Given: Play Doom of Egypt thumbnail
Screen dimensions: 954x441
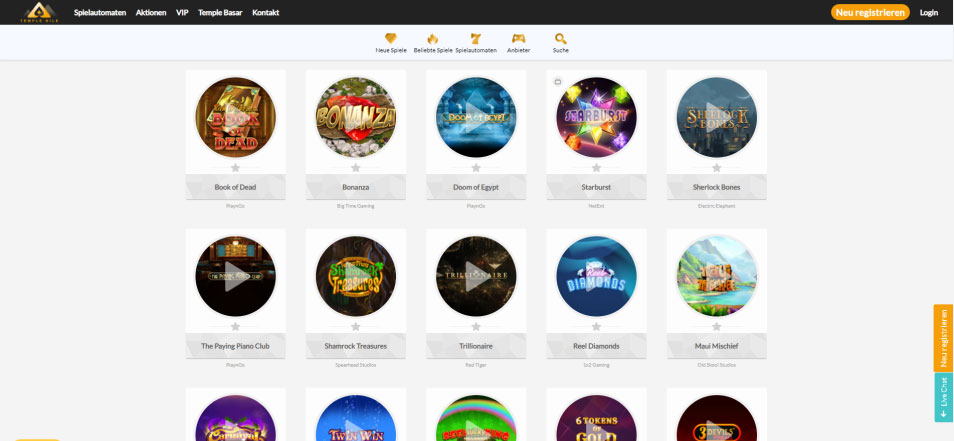Looking at the screenshot, I should click(476, 117).
